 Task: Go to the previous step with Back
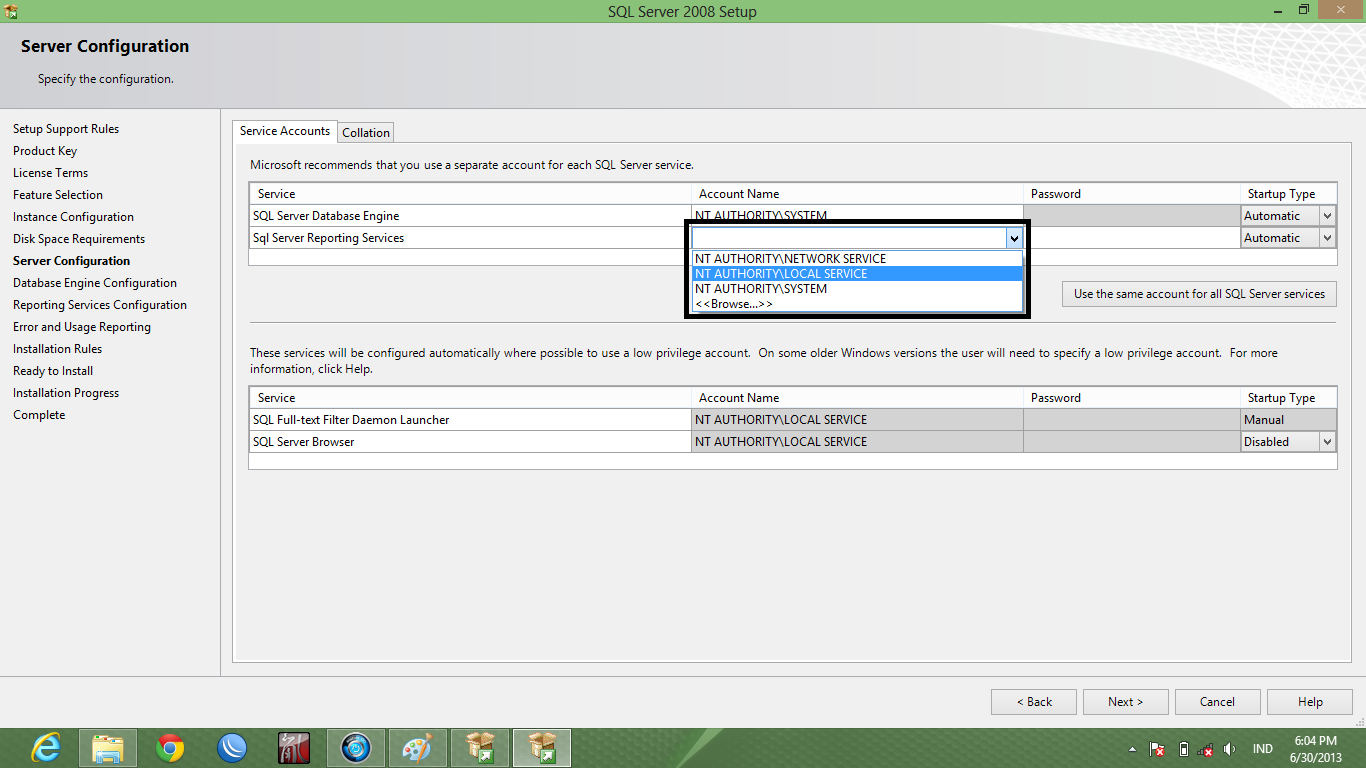[x=1034, y=702]
